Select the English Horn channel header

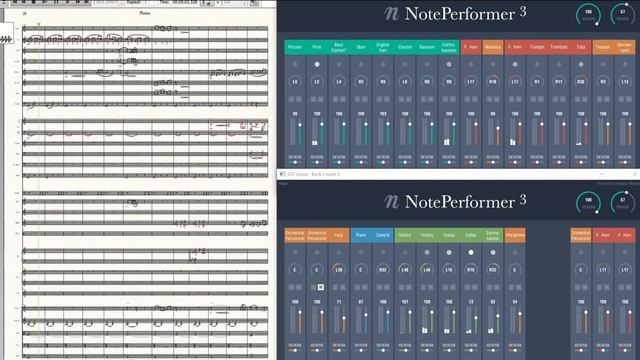[383, 47]
